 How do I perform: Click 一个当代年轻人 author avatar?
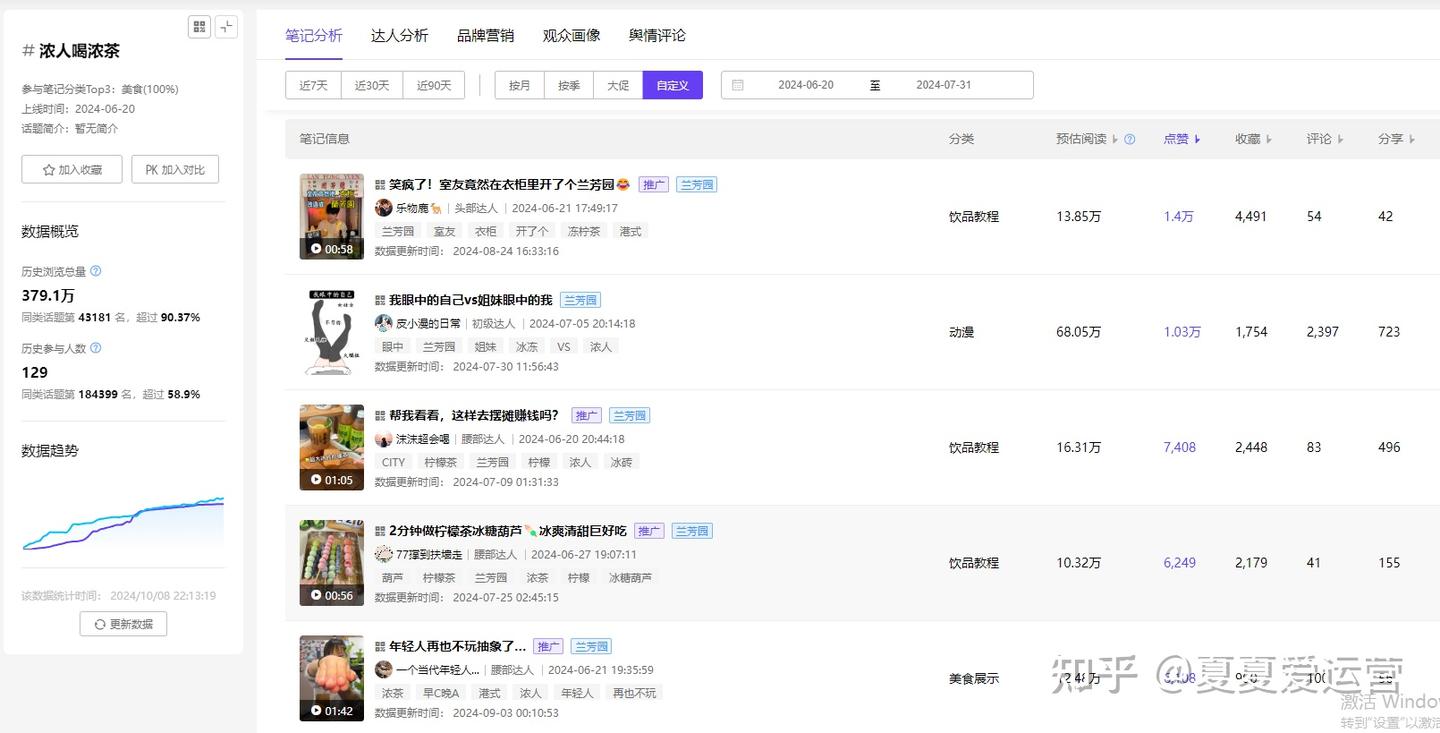coord(383,670)
